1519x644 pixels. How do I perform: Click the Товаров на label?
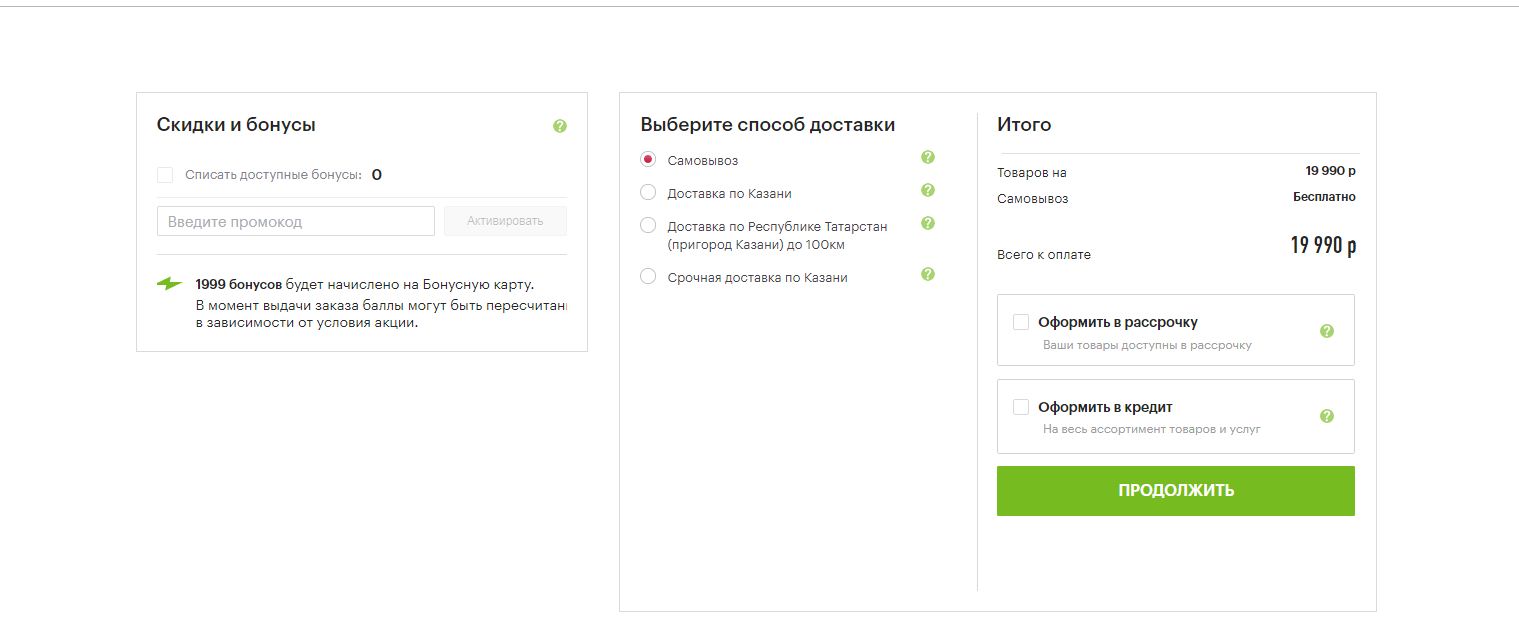coord(1032,172)
